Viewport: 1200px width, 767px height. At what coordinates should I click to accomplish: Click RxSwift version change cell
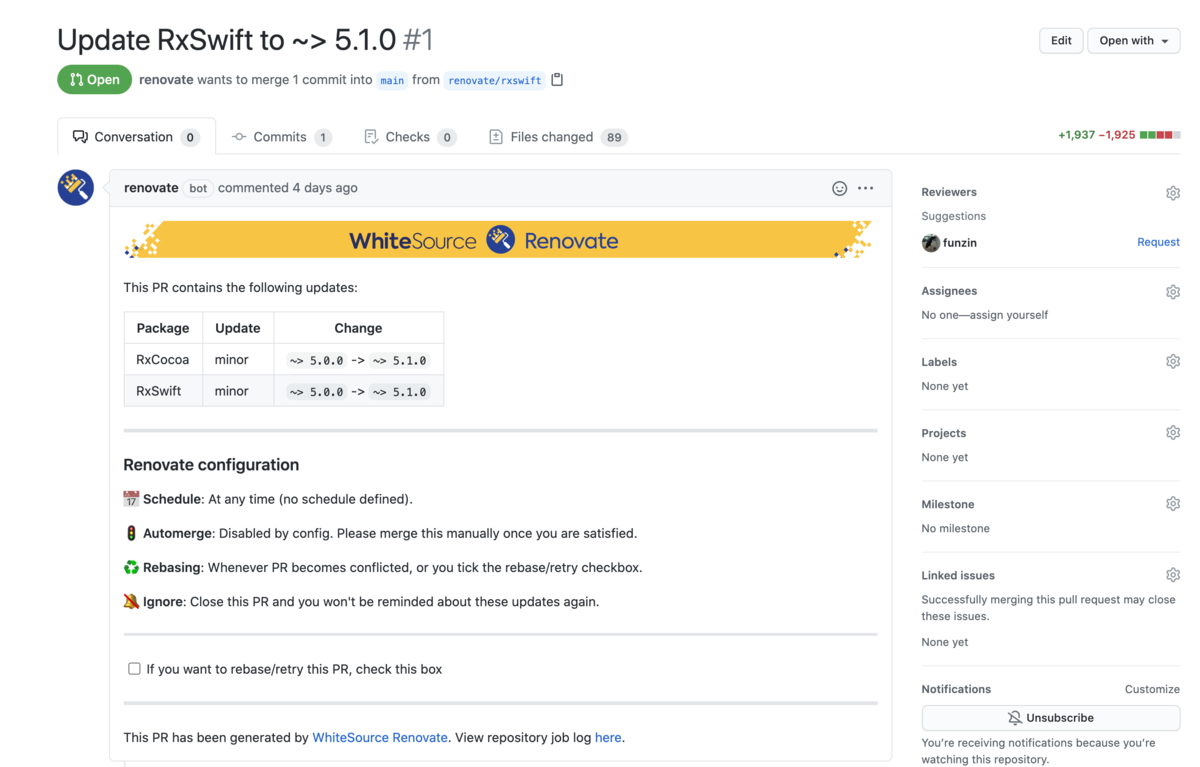point(358,391)
